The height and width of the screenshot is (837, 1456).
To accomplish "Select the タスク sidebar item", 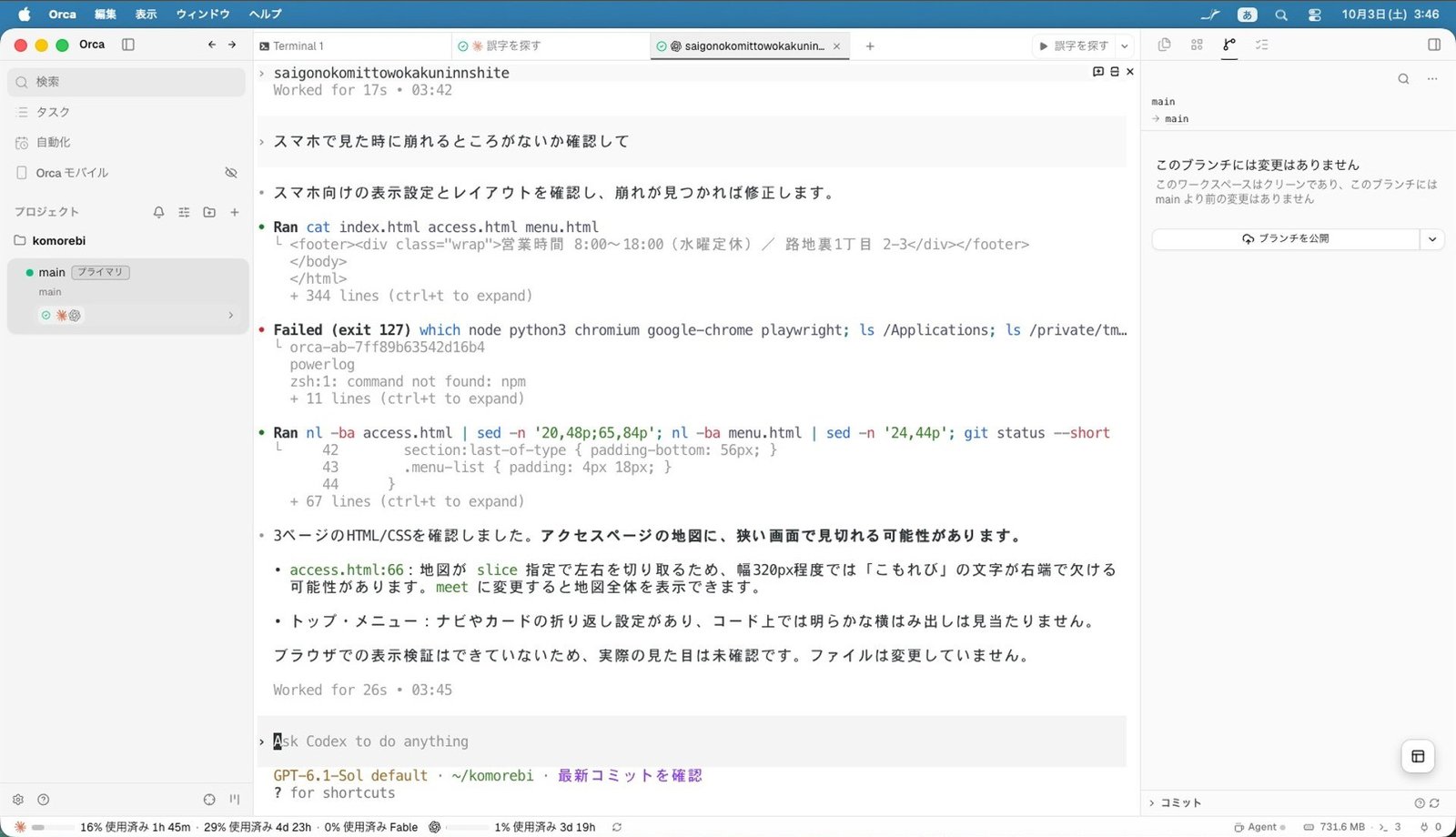I will coord(126,112).
